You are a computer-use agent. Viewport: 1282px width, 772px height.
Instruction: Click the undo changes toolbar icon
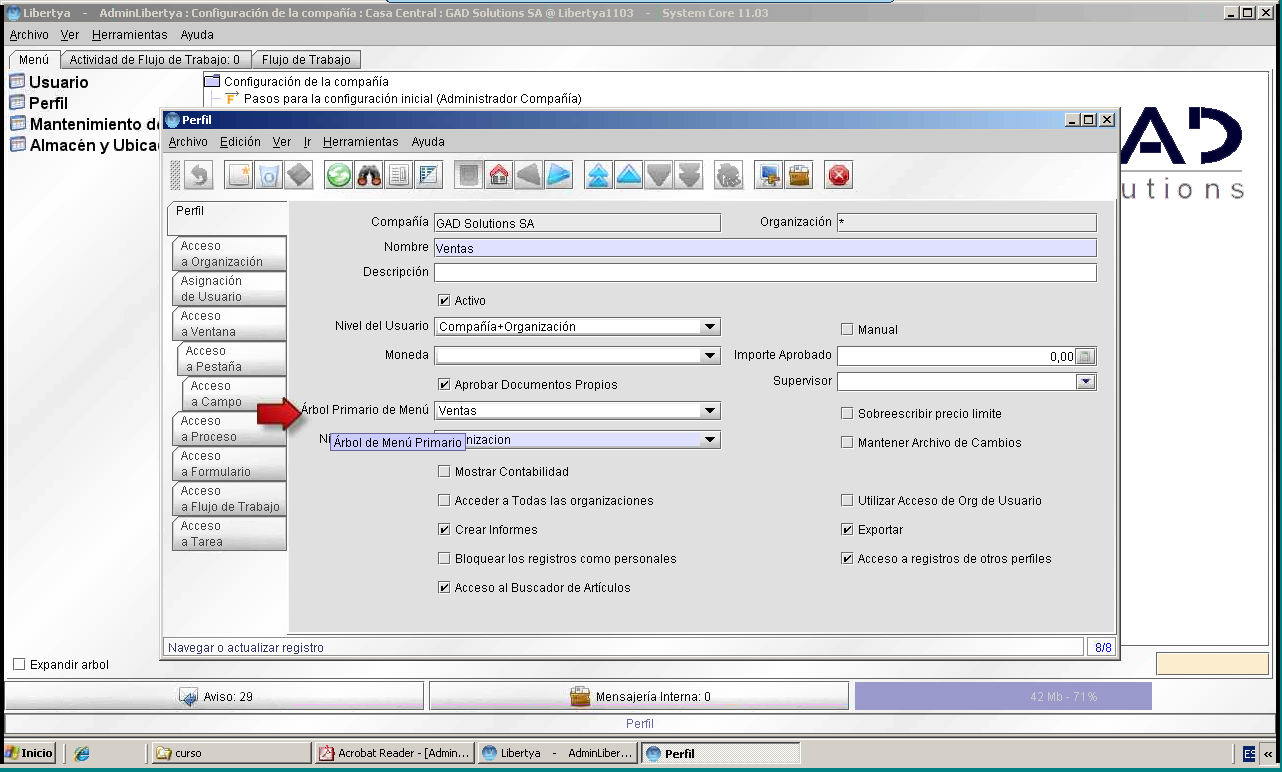[198, 176]
